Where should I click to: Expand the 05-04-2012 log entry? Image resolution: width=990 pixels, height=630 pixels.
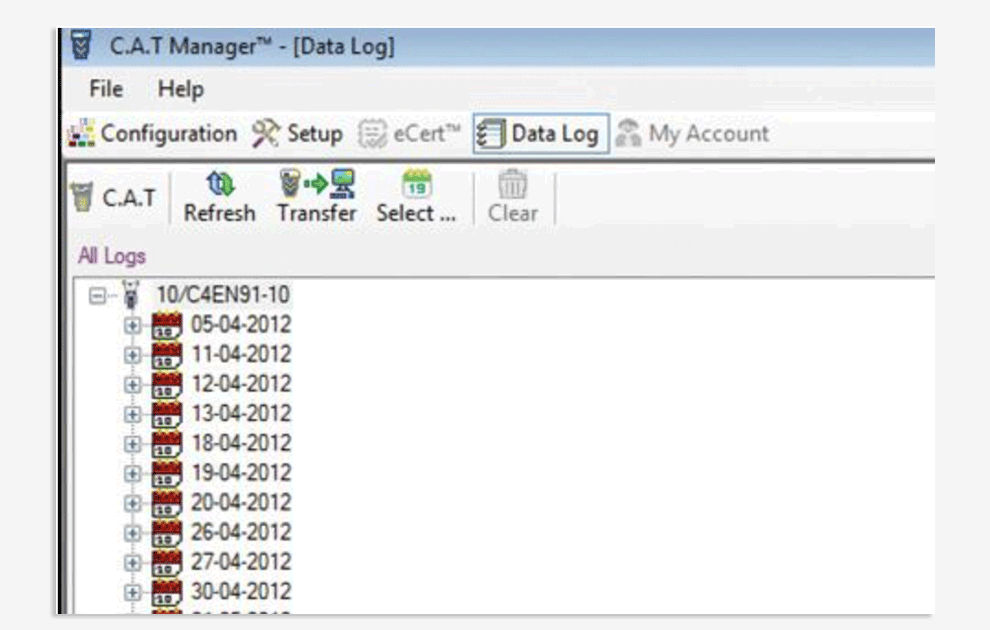(x=133, y=326)
